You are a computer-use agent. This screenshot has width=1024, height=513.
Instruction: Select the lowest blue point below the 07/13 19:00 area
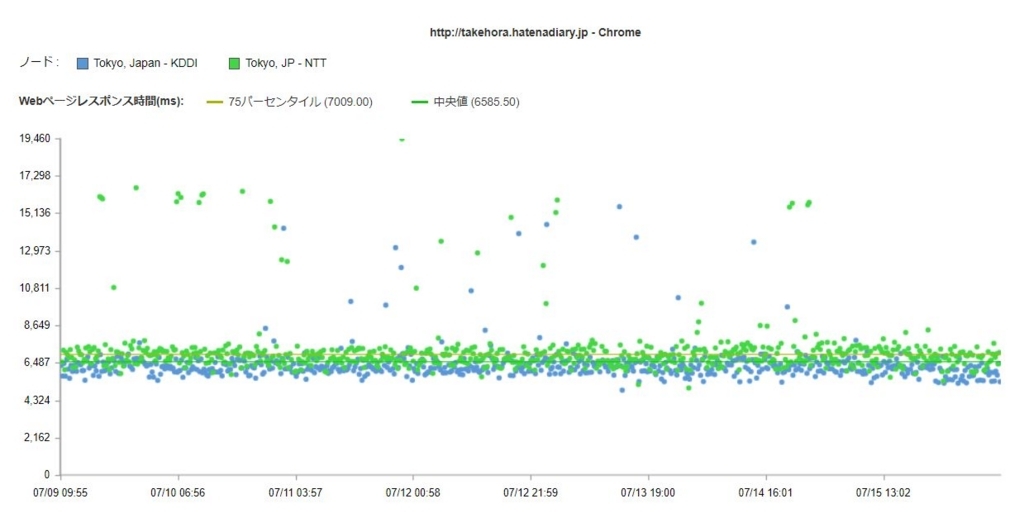(x=622, y=390)
